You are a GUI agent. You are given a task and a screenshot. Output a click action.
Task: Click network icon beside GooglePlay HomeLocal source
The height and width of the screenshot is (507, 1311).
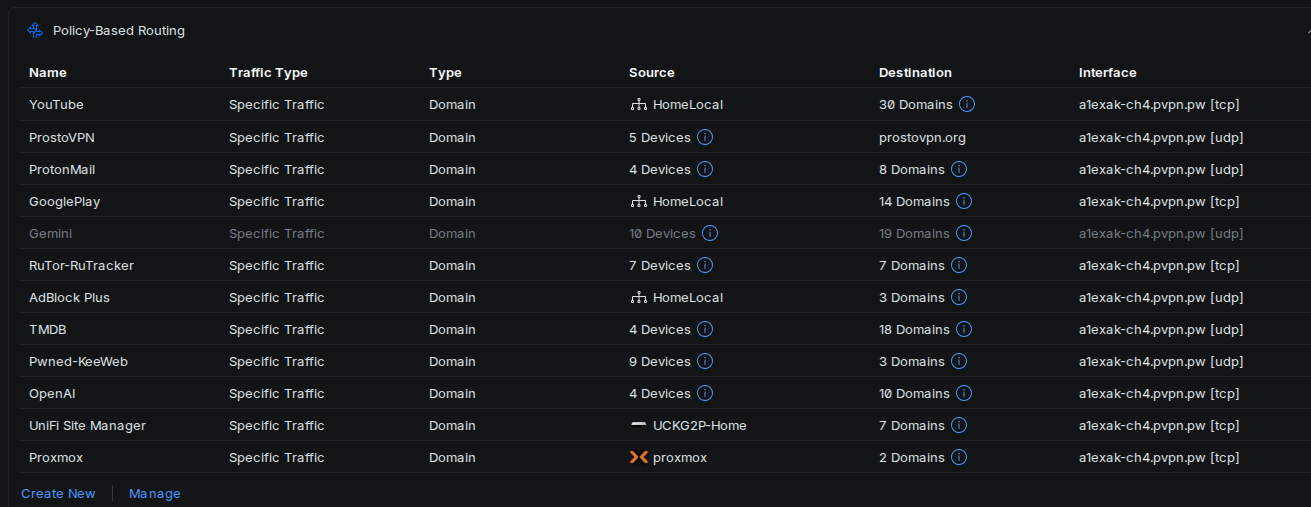tap(638, 201)
